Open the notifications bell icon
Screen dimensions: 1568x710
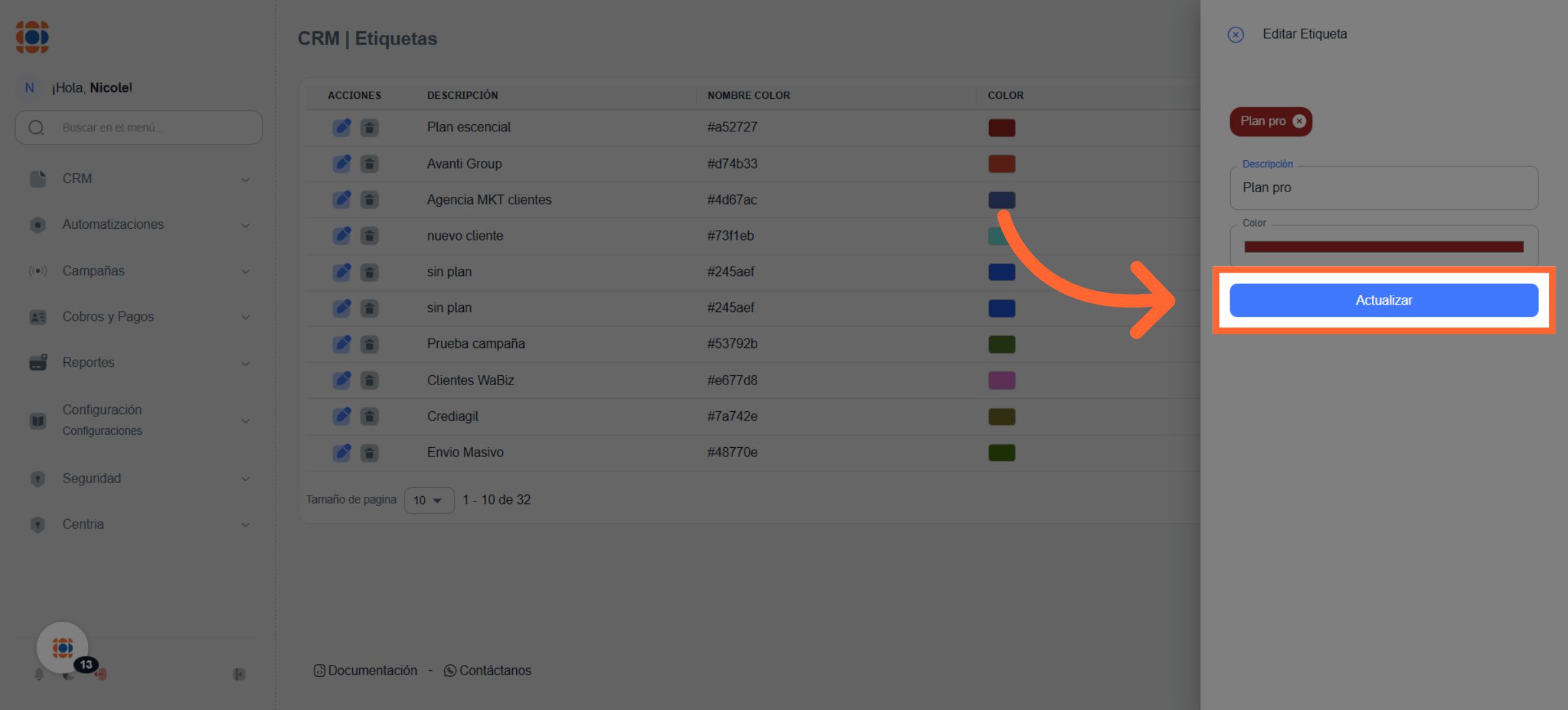click(39, 674)
